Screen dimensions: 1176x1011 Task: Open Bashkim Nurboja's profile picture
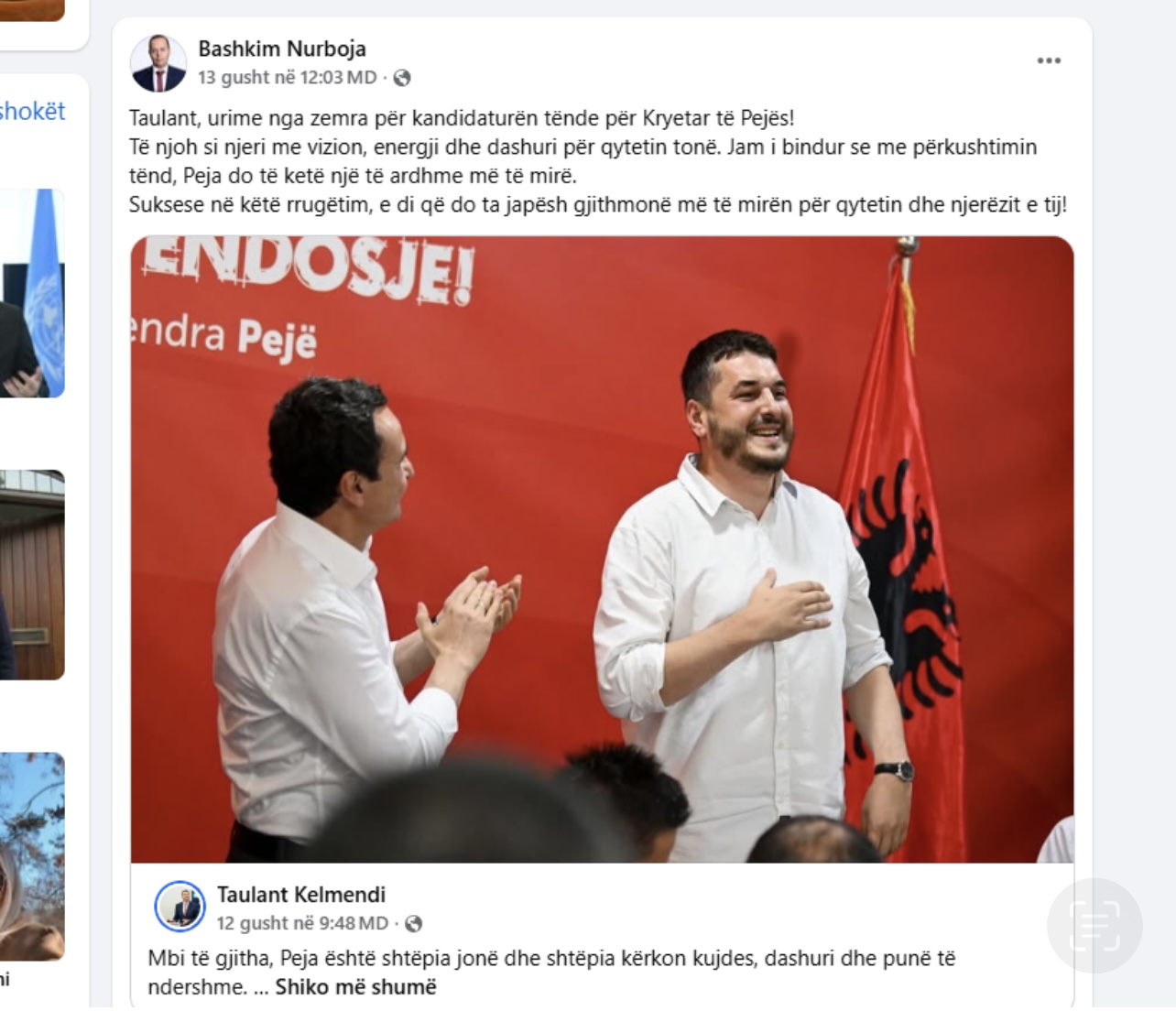click(158, 63)
